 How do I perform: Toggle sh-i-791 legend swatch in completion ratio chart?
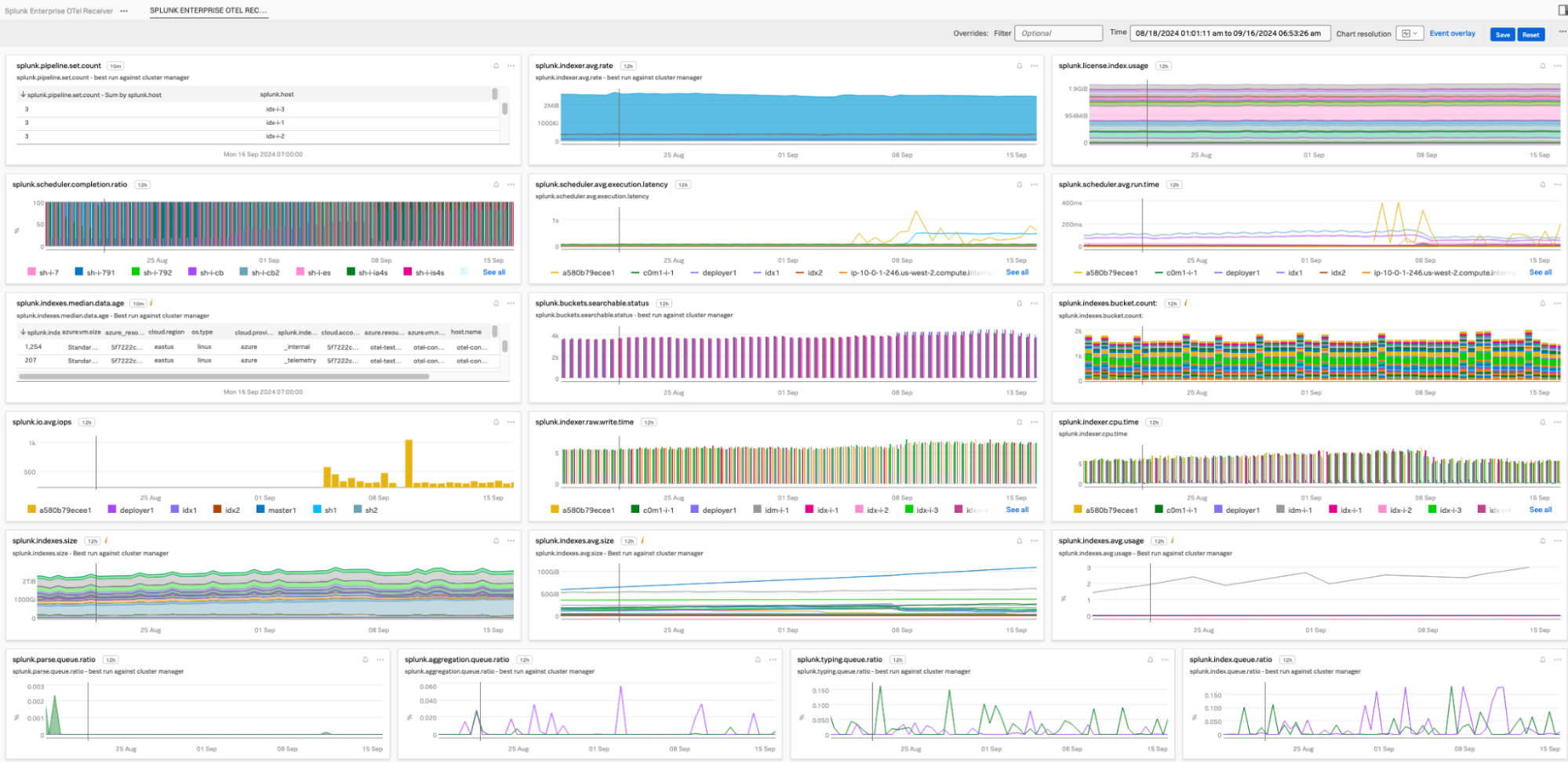(79, 272)
